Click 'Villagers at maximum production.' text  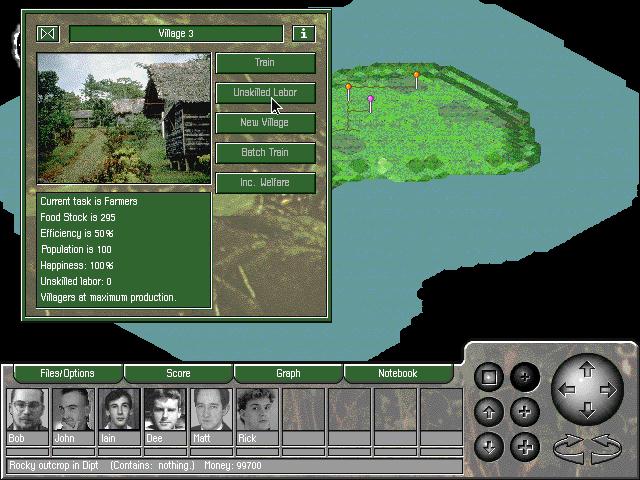point(108,297)
